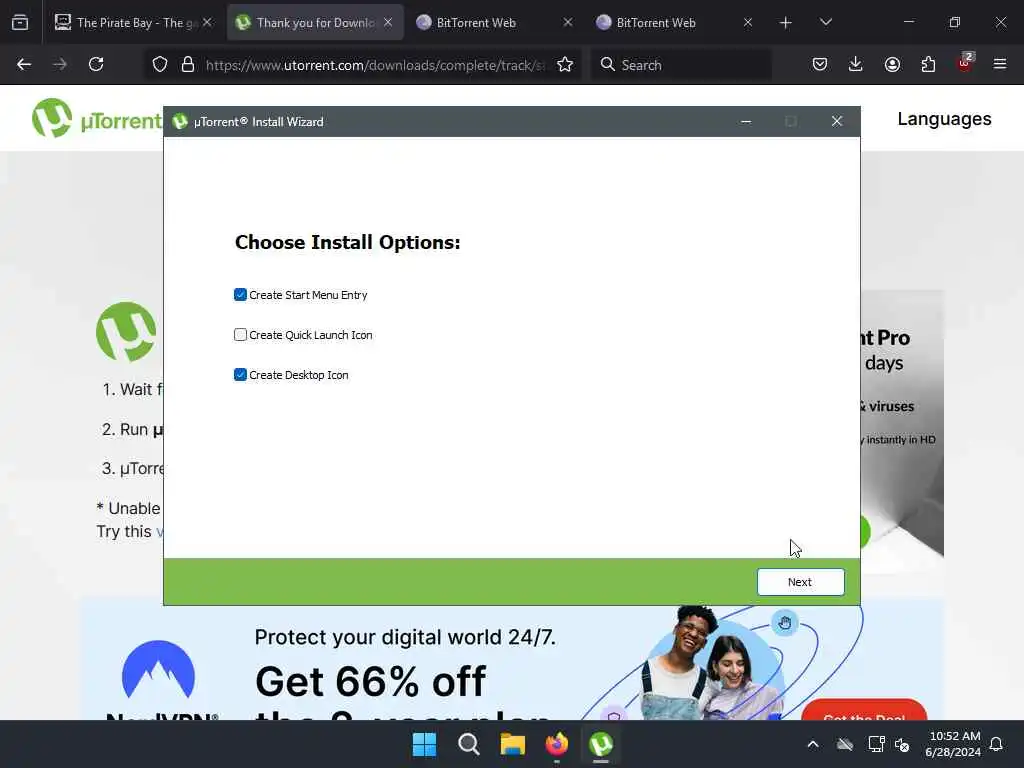This screenshot has width=1024, height=768.
Task: Close first BitTorrent Web tab
Action: (568, 23)
